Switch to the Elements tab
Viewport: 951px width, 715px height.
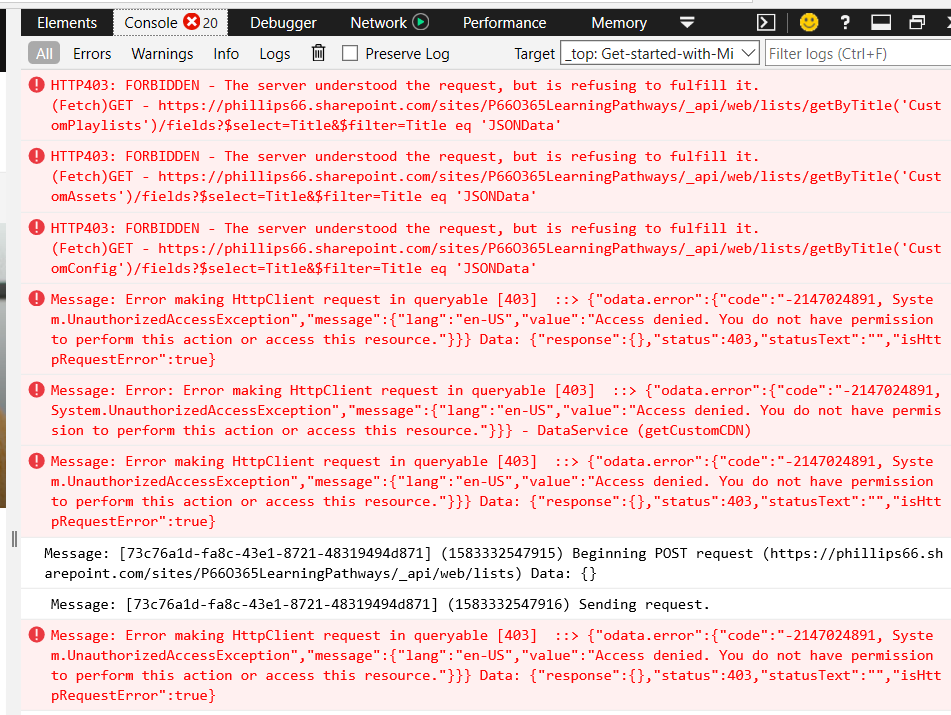pos(66,21)
